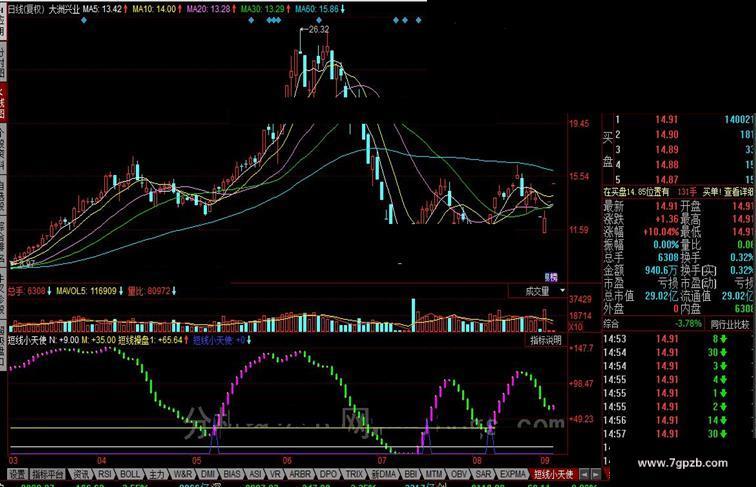
Task: Switch to the ASI indicator tab
Action: click(256, 474)
